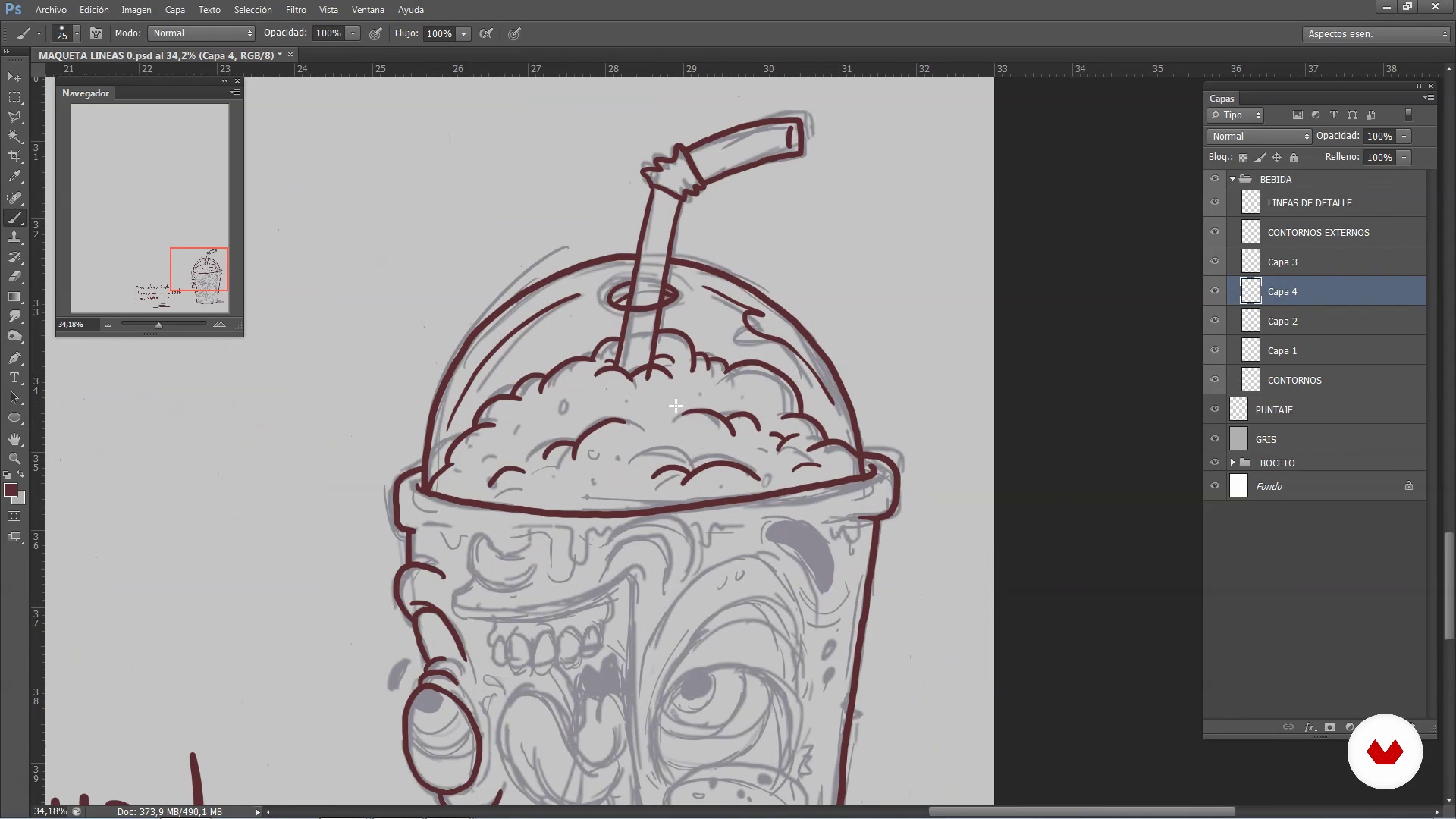The width and height of the screenshot is (1456, 819).
Task: Select the Smudge tool
Action: coord(14,316)
